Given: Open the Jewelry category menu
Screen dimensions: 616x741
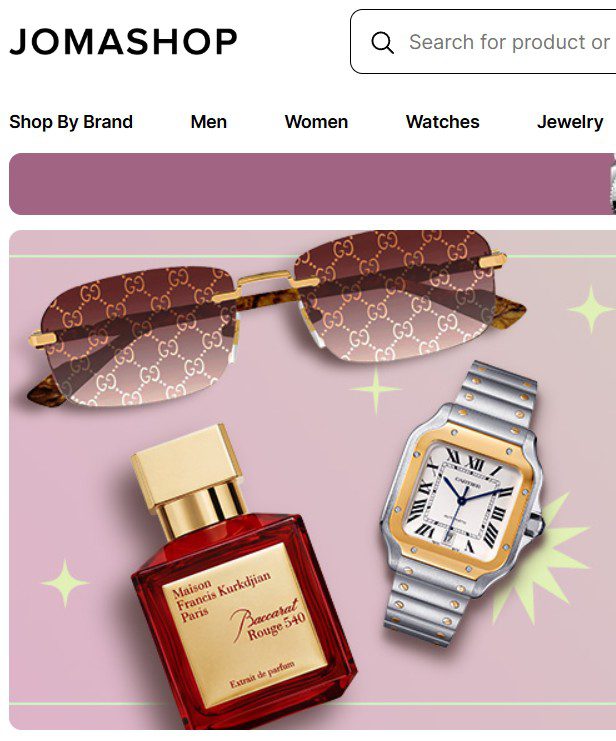Looking at the screenshot, I should 570,122.
